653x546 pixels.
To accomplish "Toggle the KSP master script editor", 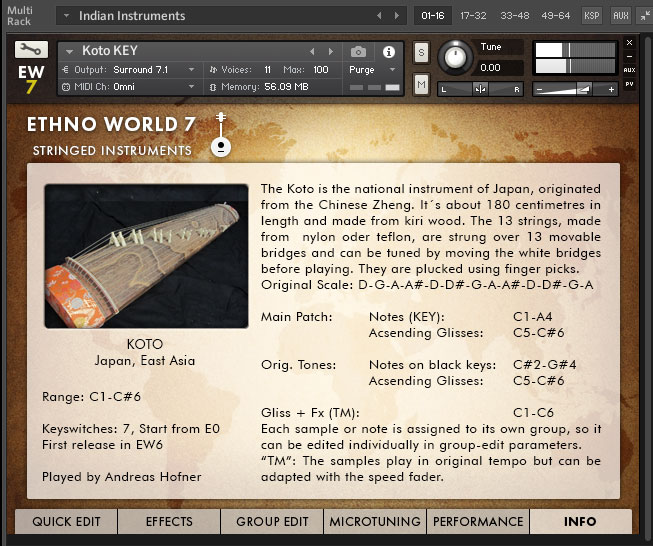I will pyautogui.click(x=591, y=16).
